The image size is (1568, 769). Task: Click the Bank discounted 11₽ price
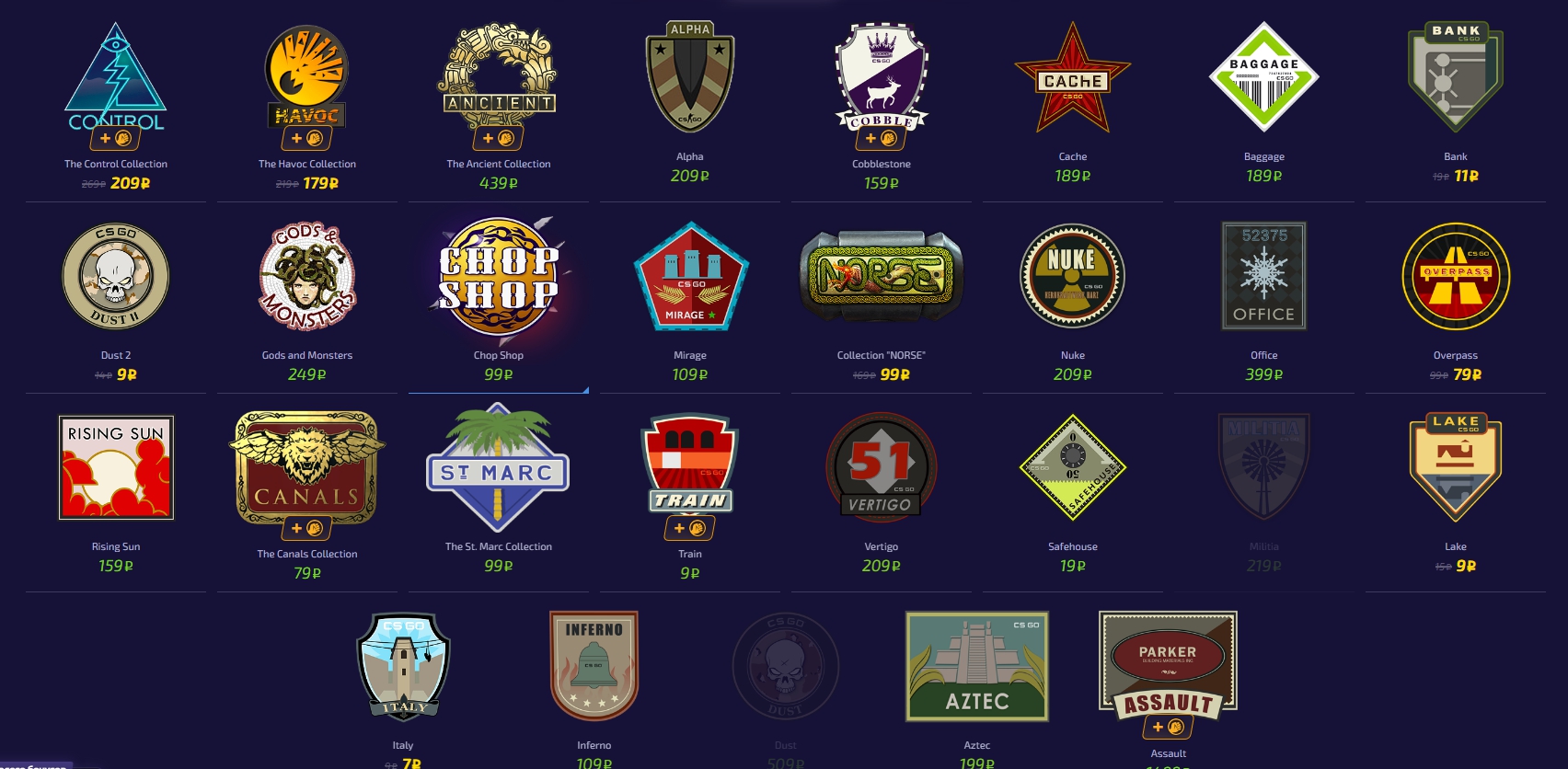[1467, 176]
